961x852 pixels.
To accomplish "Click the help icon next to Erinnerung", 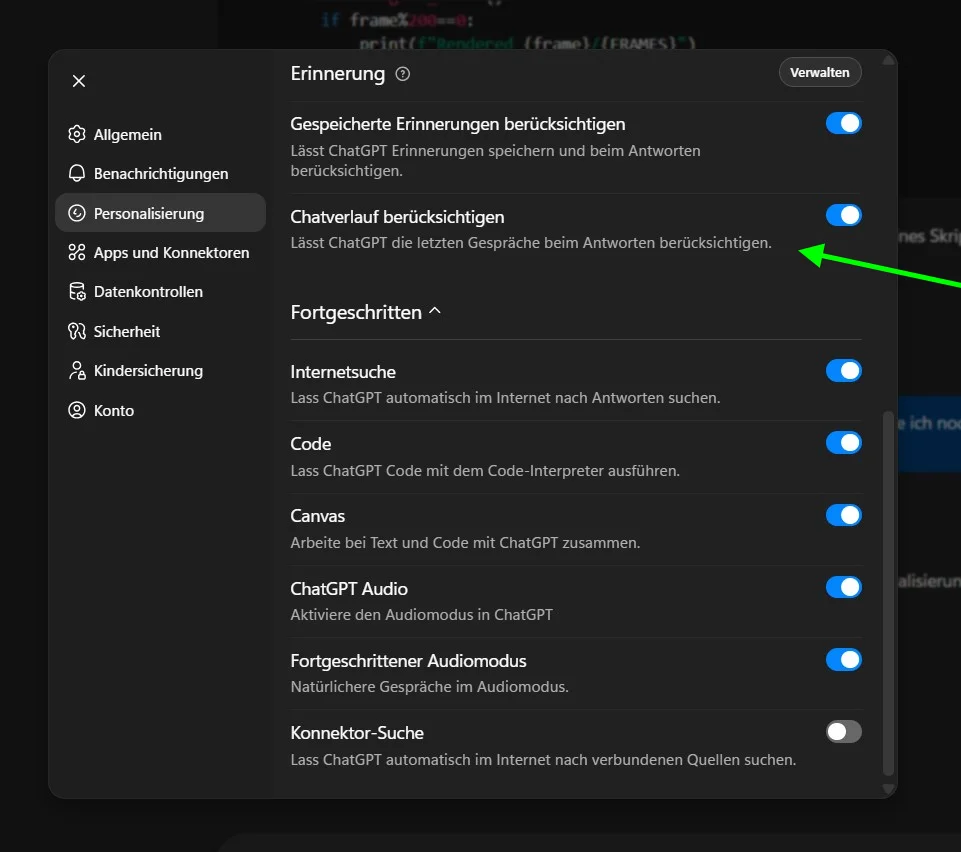I will pos(403,74).
